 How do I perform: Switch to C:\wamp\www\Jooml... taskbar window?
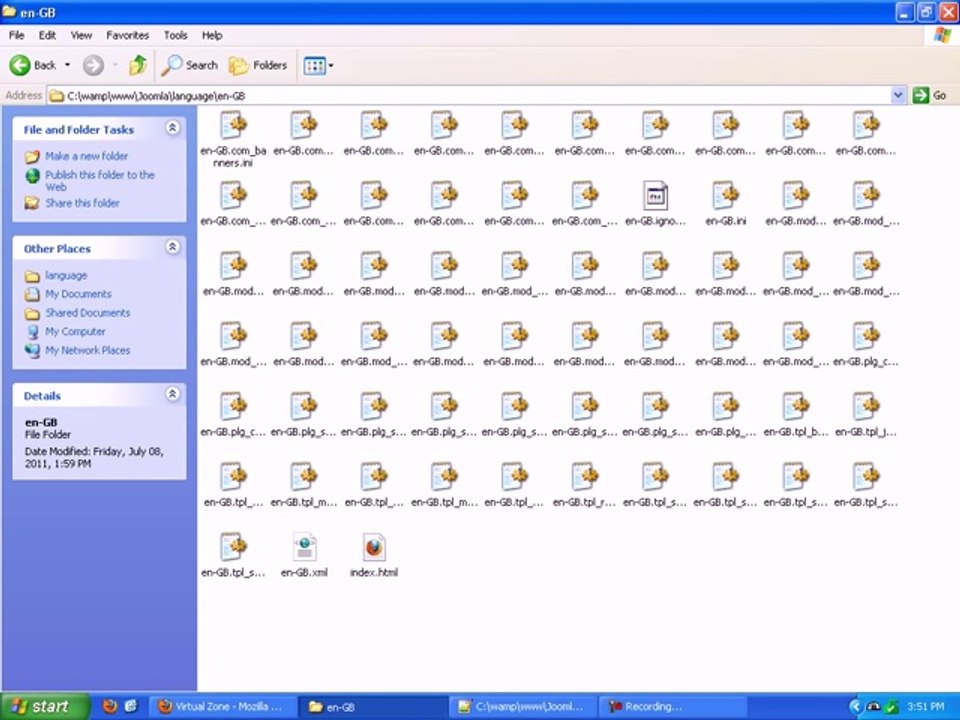coord(522,707)
